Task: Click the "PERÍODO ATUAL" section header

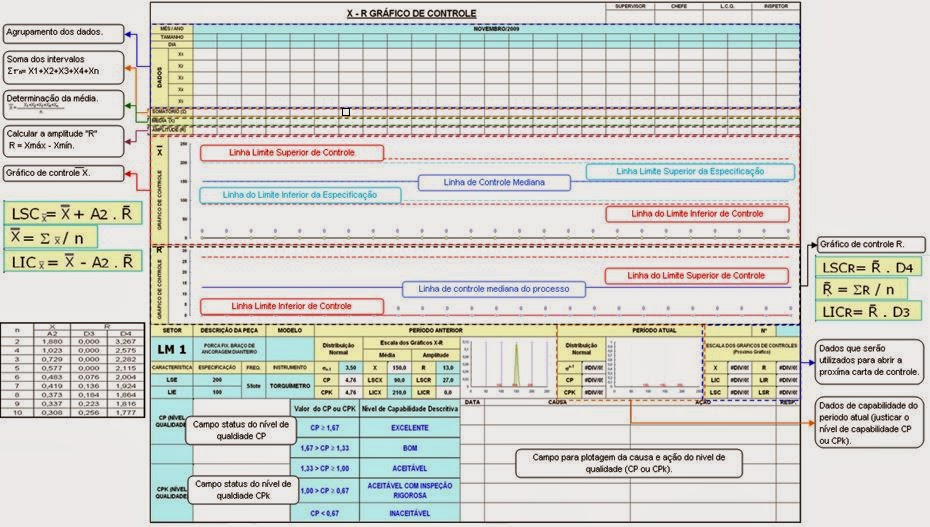Action: coord(654,330)
